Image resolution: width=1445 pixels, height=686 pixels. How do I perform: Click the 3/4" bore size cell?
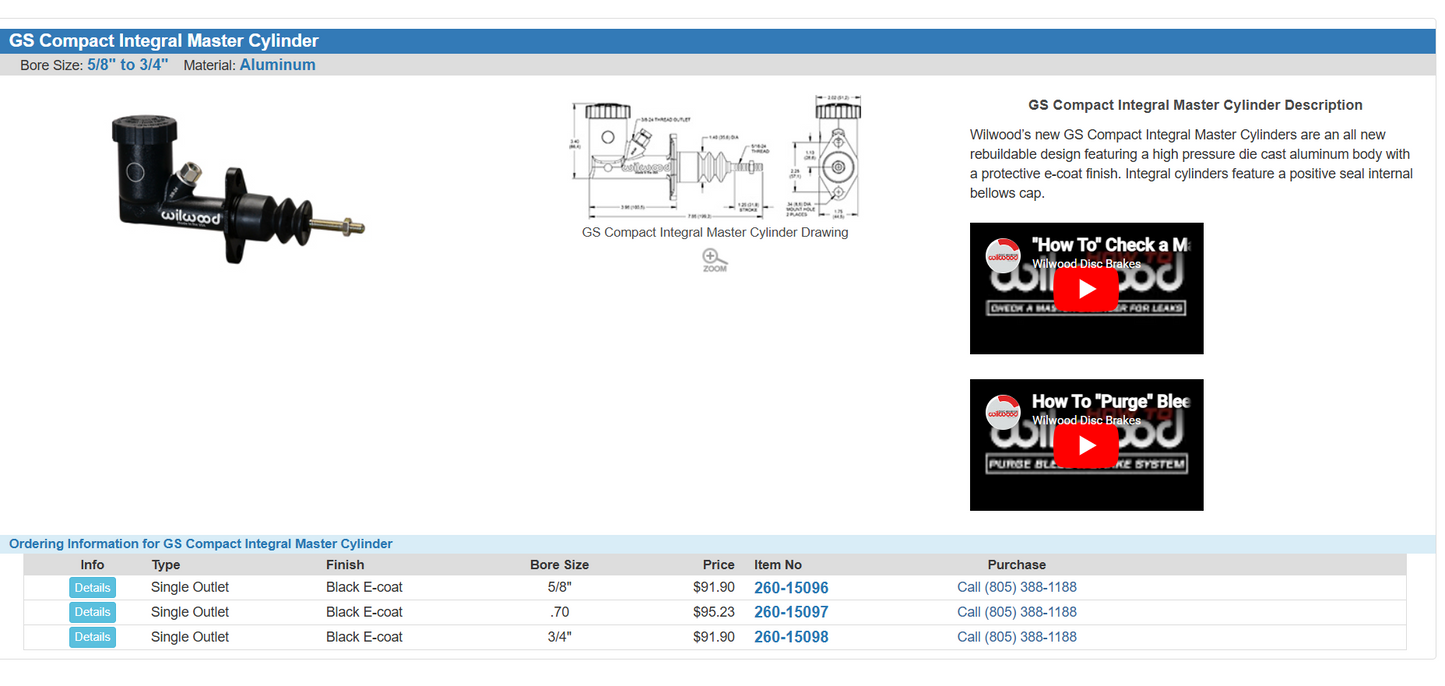click(559, 637)
